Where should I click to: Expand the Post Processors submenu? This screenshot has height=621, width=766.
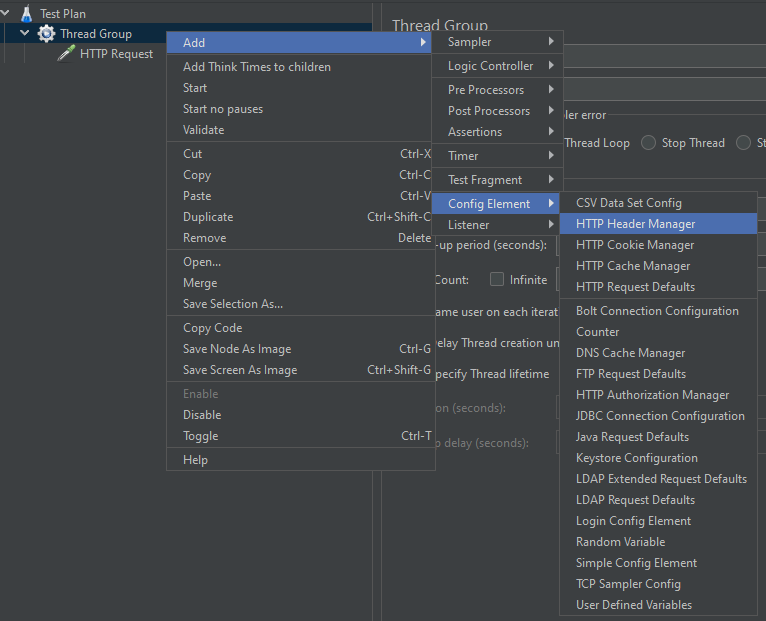(x=497, y=111)
